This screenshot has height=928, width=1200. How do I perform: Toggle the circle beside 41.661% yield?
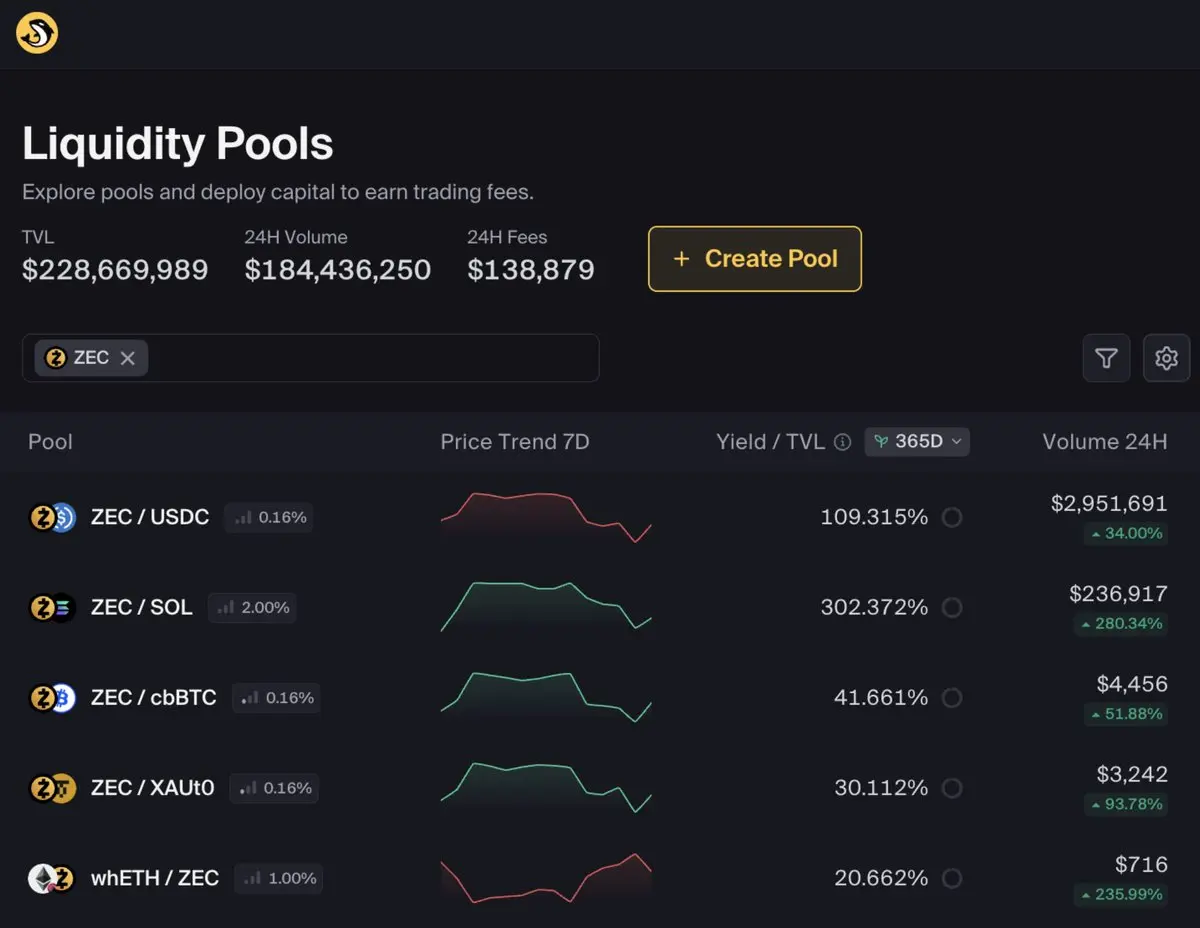952,698
